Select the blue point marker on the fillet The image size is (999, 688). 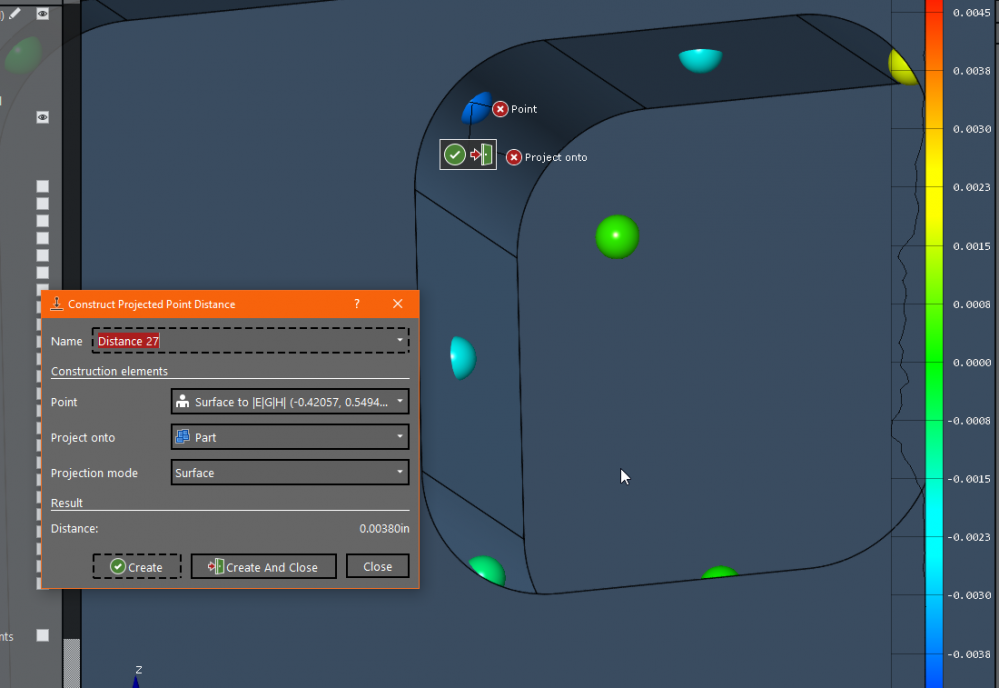[x=476, y=107]
